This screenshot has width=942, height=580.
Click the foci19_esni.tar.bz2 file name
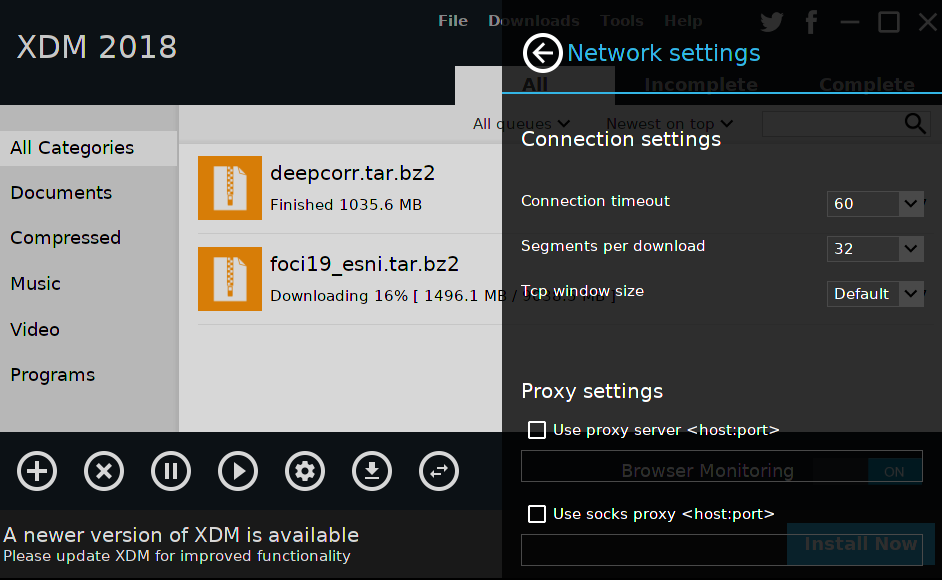(364, 264)
